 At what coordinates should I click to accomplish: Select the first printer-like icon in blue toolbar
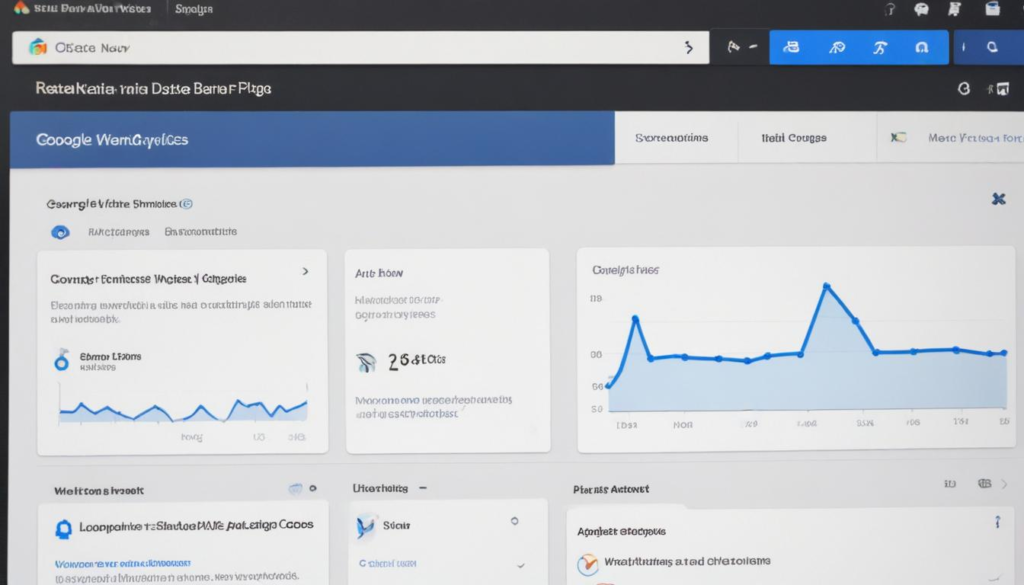tap(792, 47)
